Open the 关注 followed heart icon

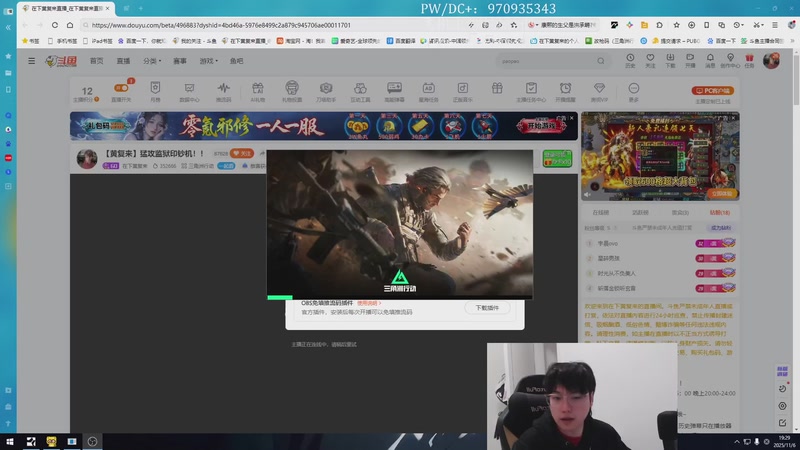[650, 60]
